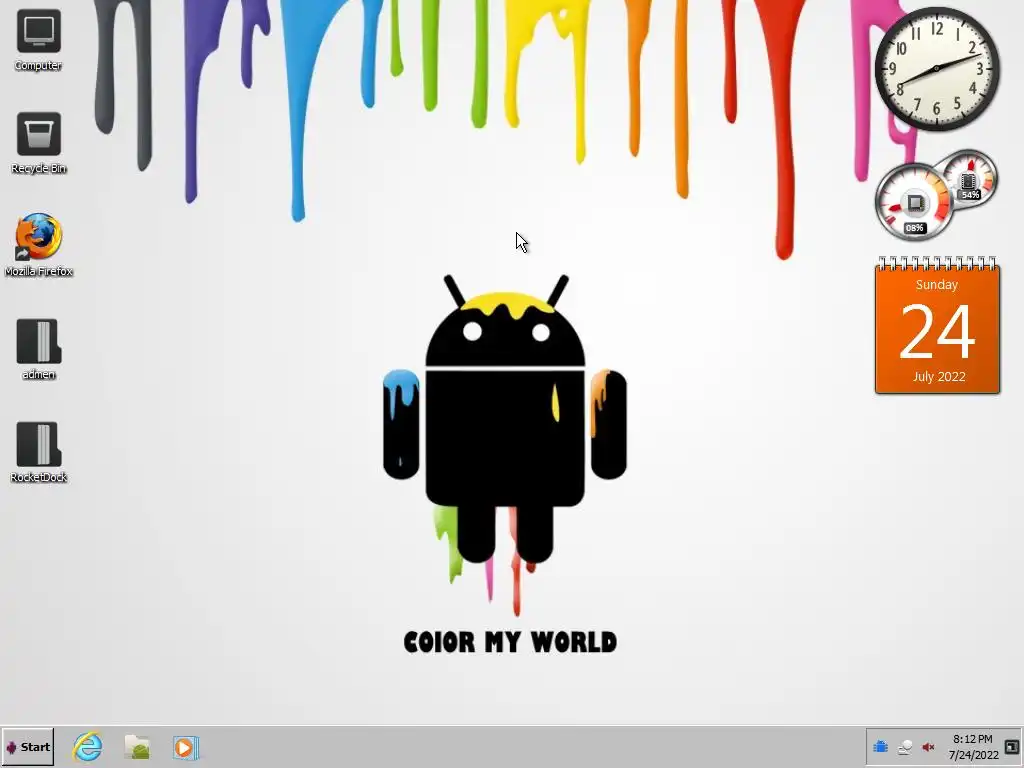Screen dimensions: 1024x768
Task: Open the file explorer taskbar icon
Action: pos(137,747)
